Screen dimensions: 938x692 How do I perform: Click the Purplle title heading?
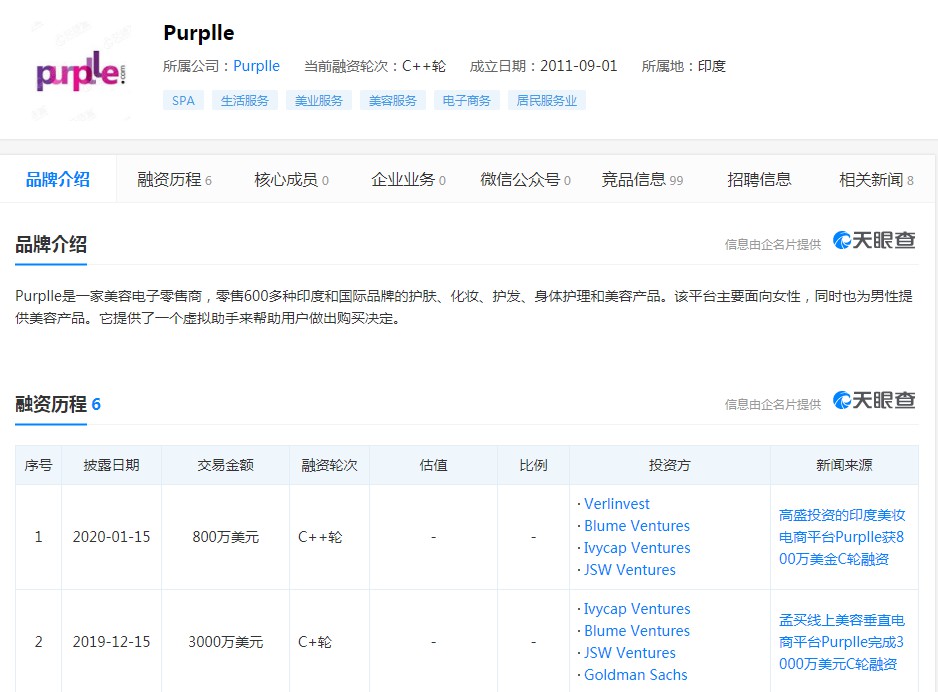[x=199, y=33]
